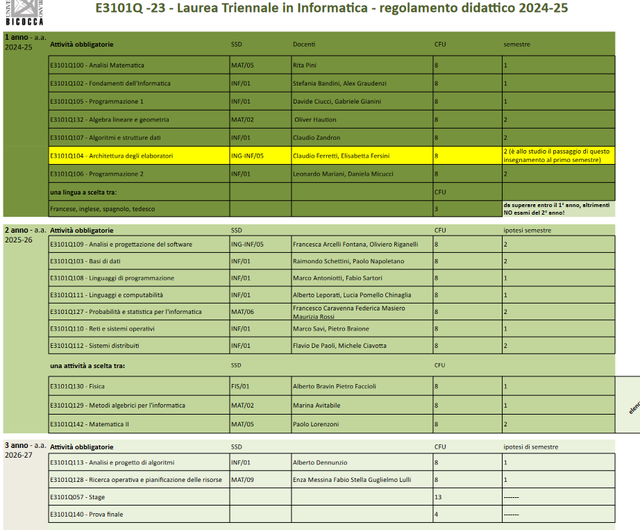The height and width of the screenshot is (530, 640).
Task: Click docente Paolo Lorenzoni cell
Action: point(362,424)
